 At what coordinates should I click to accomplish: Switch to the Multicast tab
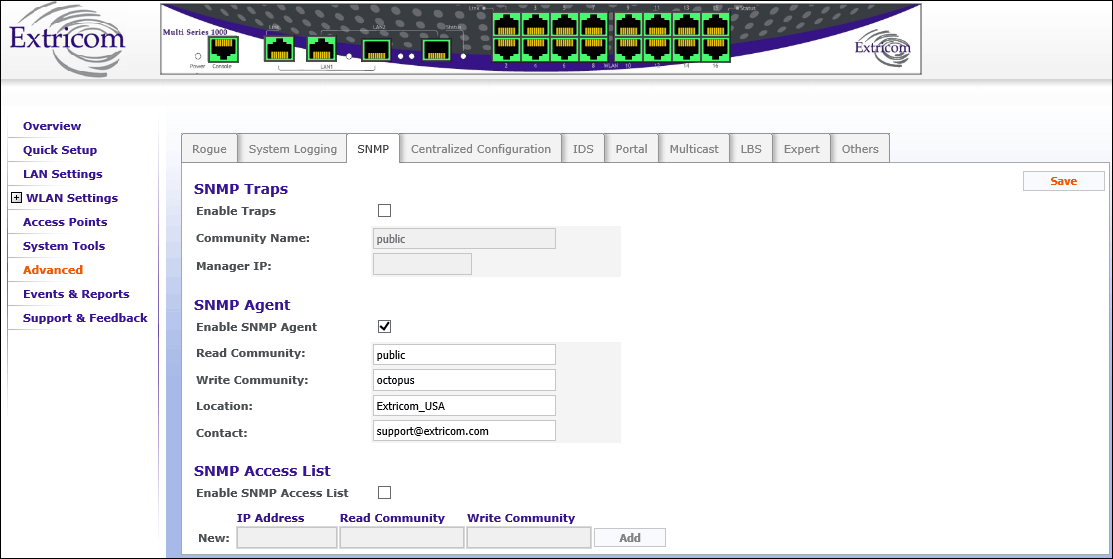pos(694,149)
